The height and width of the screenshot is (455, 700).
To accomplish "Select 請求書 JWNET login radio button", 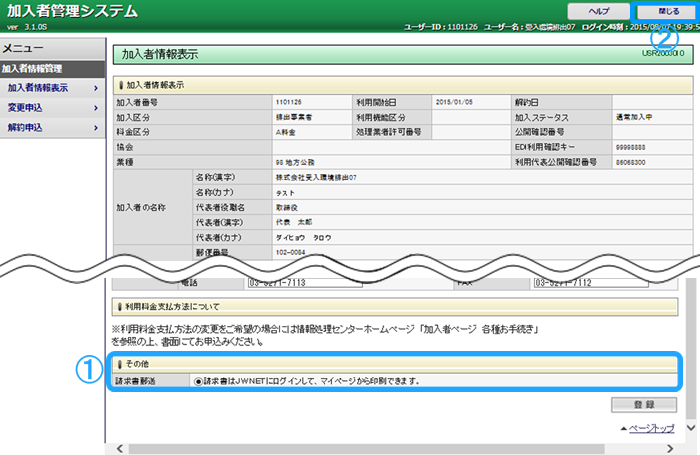I will [x=199, y=381].
